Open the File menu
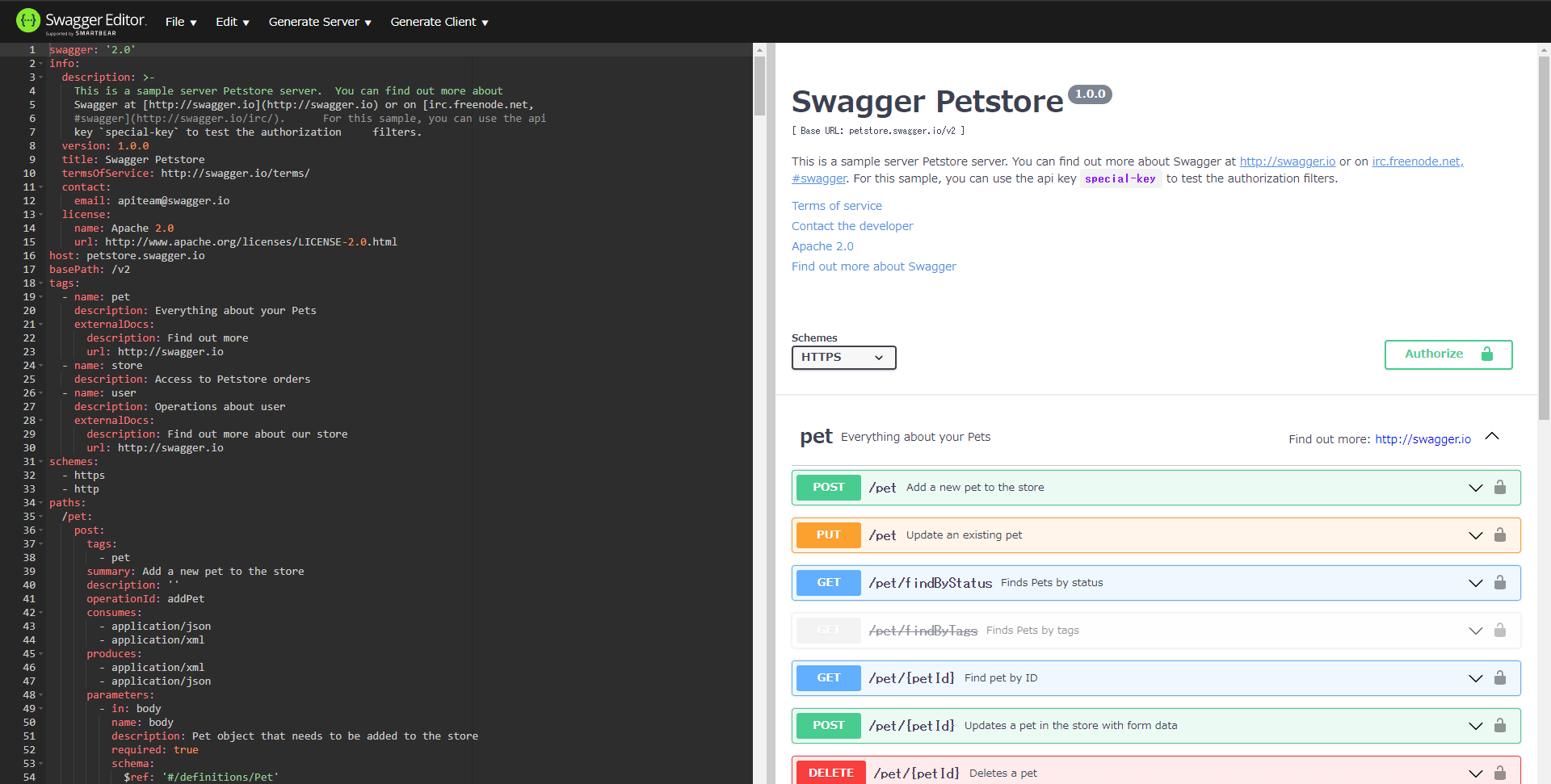This screenshot has width=1551, height=784. click(x=179, y=22)
